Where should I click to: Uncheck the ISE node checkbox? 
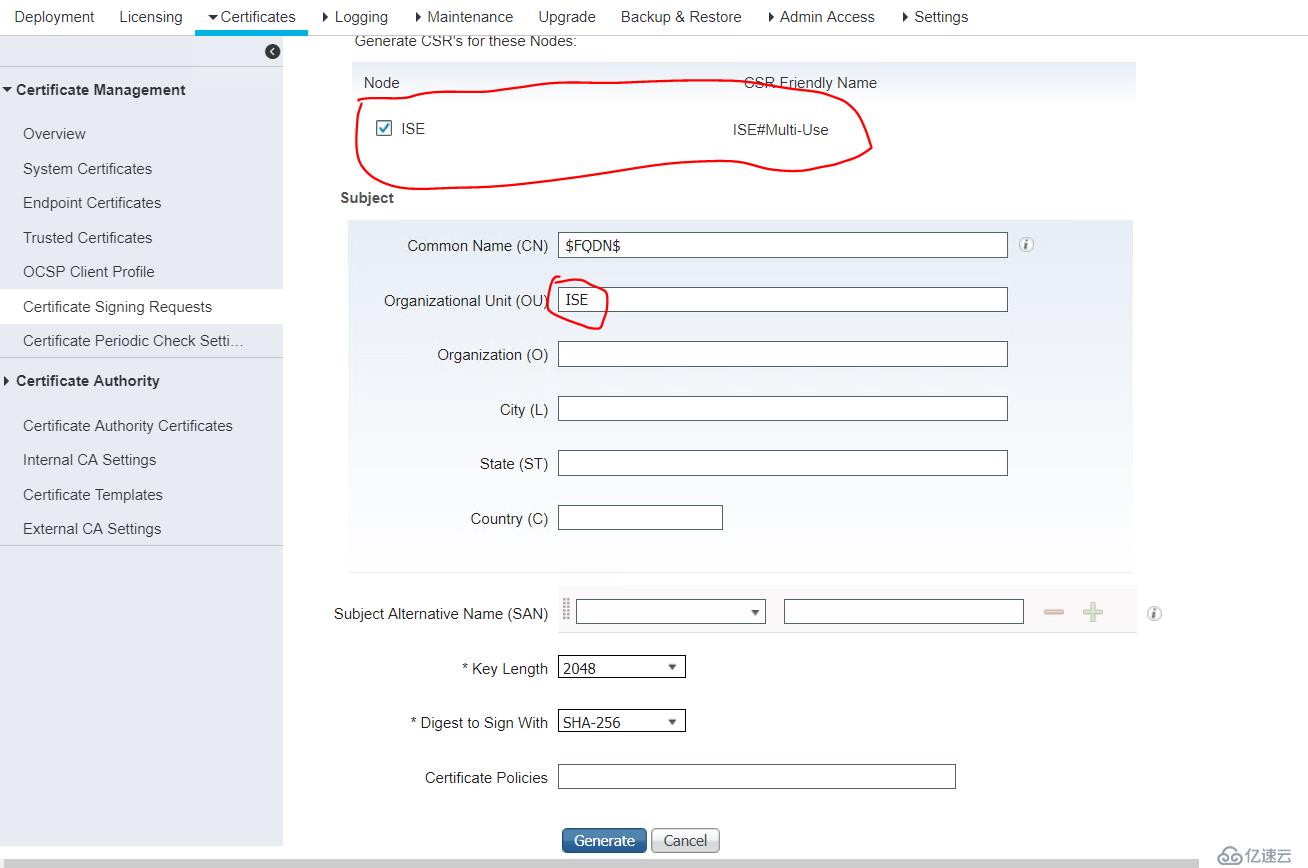(x=384, y=128)
